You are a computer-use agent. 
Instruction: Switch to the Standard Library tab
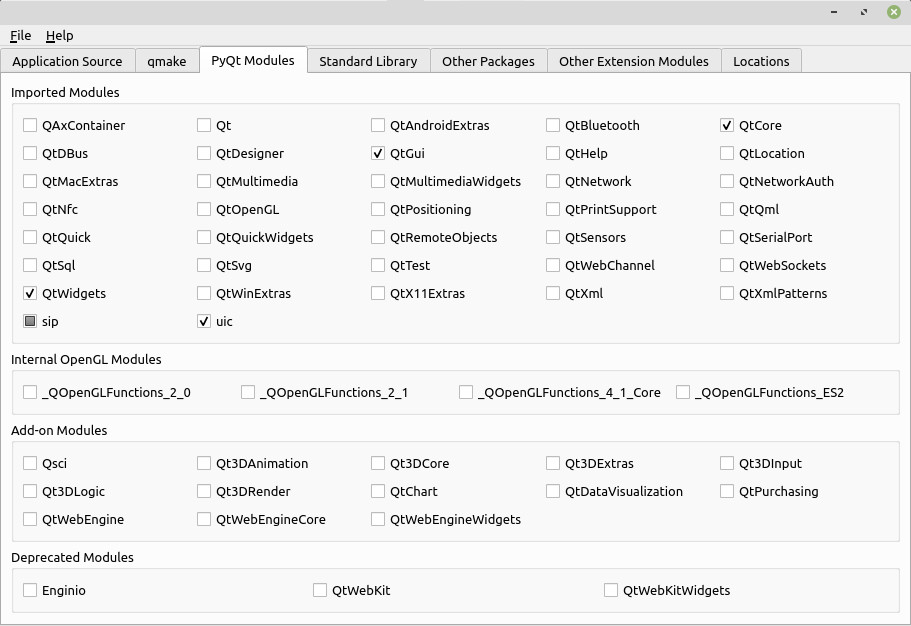point(368,61)
